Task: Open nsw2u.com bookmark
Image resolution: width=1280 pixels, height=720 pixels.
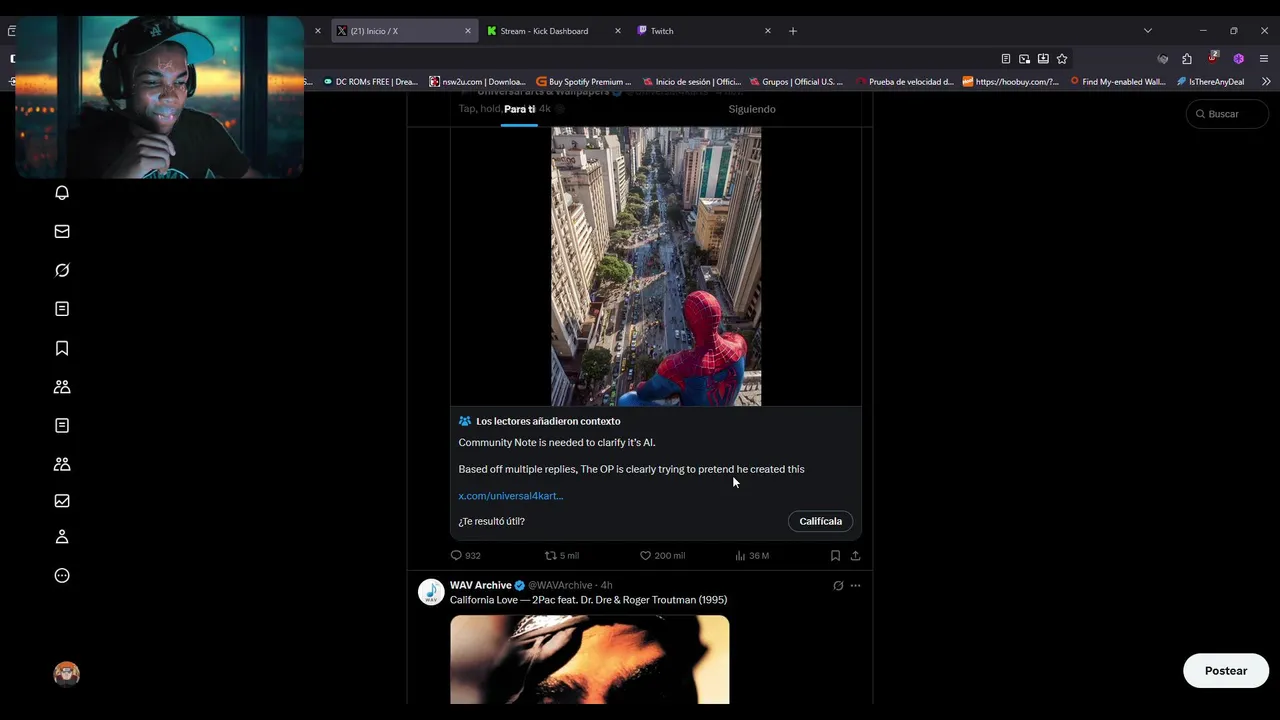Action: (477, 82)
